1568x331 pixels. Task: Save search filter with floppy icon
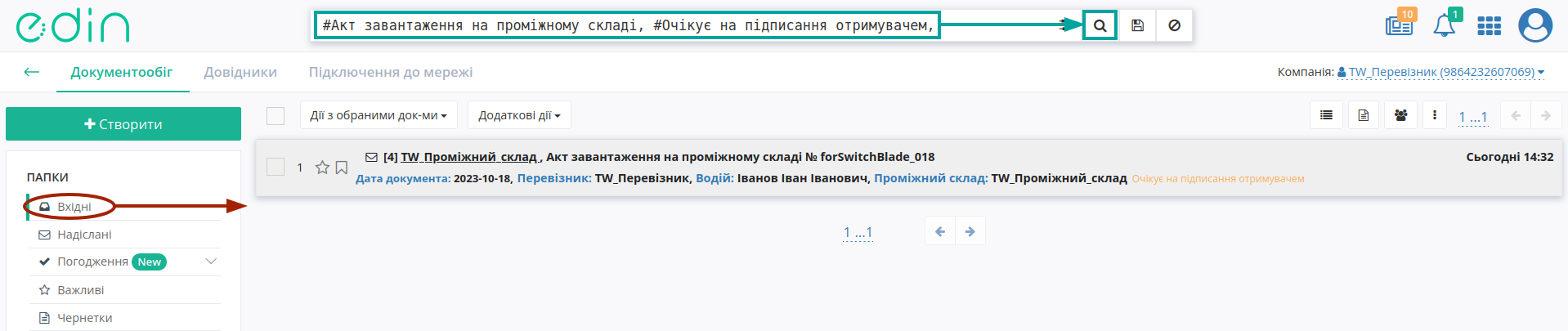tap(1137, 25)
